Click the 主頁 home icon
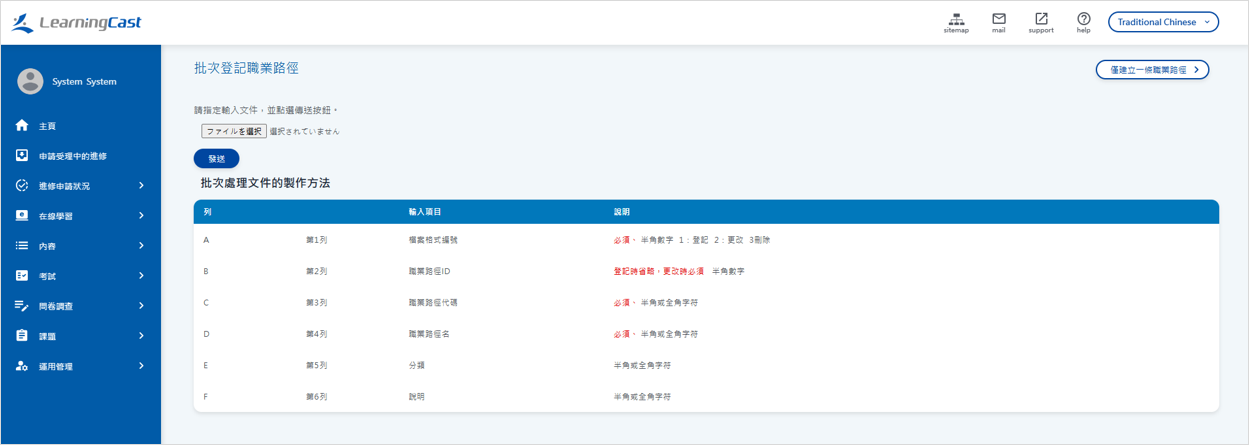This screenshot has height=445, width=1249. 22,126
